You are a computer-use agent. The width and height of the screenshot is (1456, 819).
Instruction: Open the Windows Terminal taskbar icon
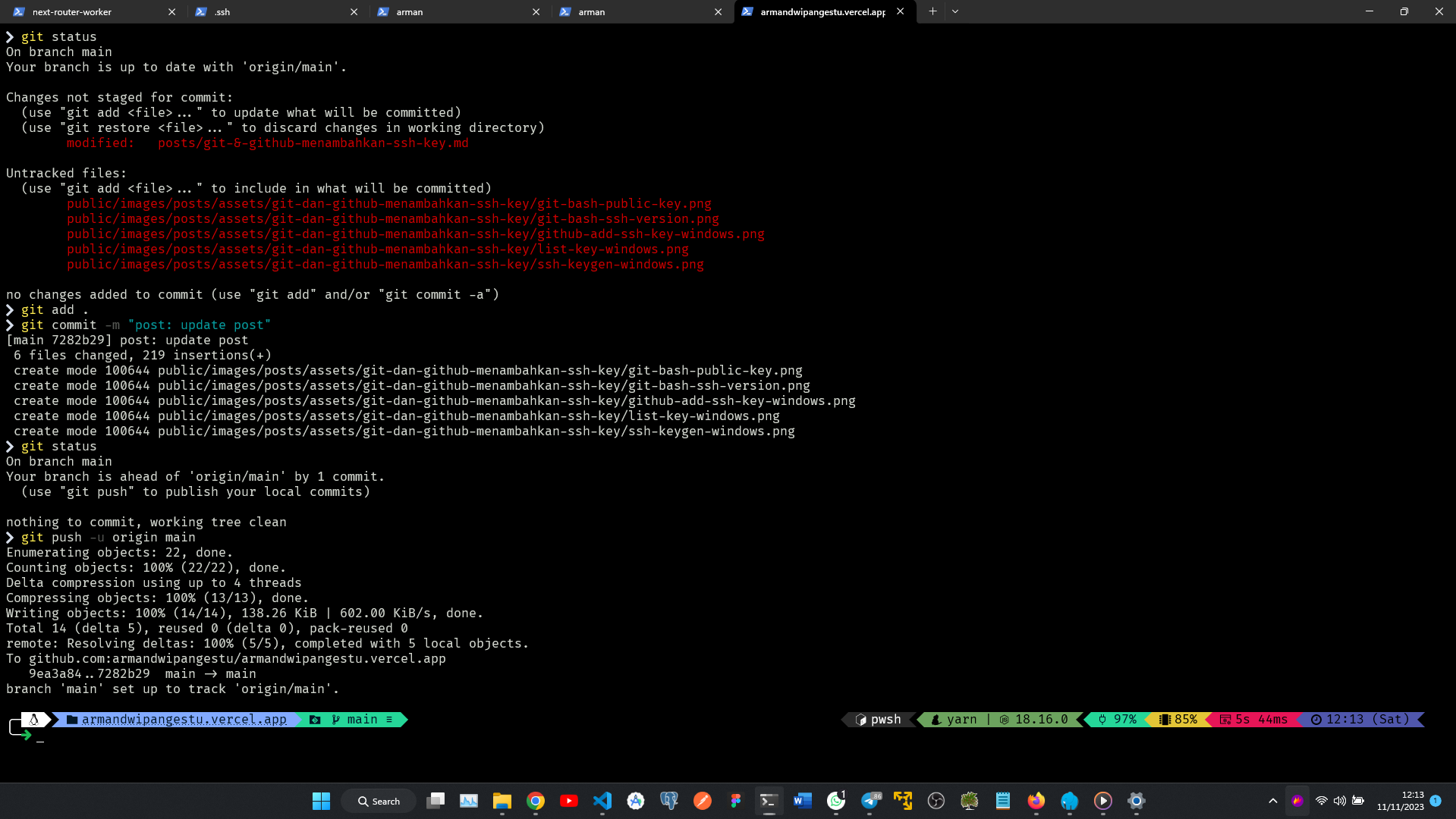[x=768, y=801]
